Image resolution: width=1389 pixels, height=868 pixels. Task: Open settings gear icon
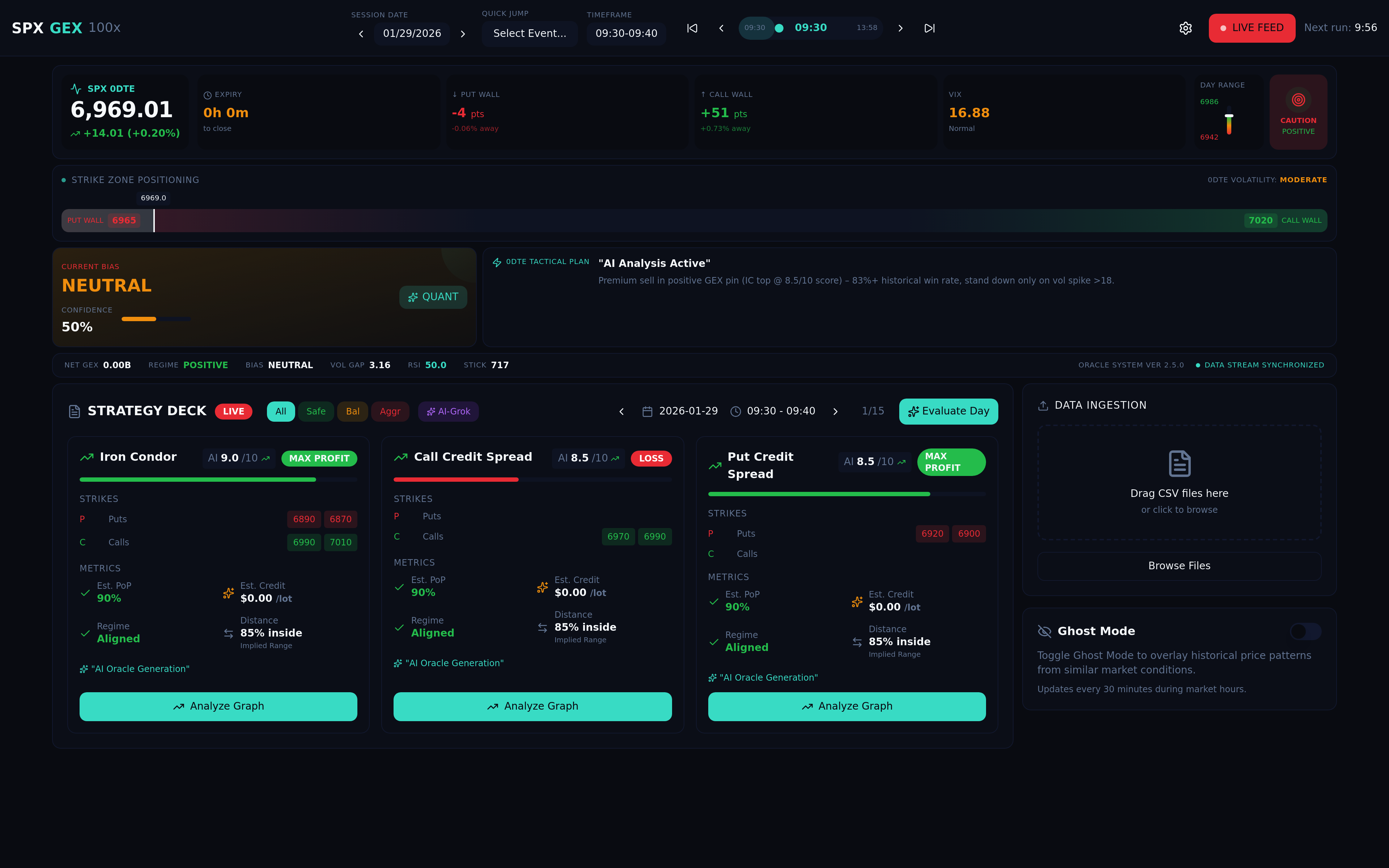coord(1185,28)
